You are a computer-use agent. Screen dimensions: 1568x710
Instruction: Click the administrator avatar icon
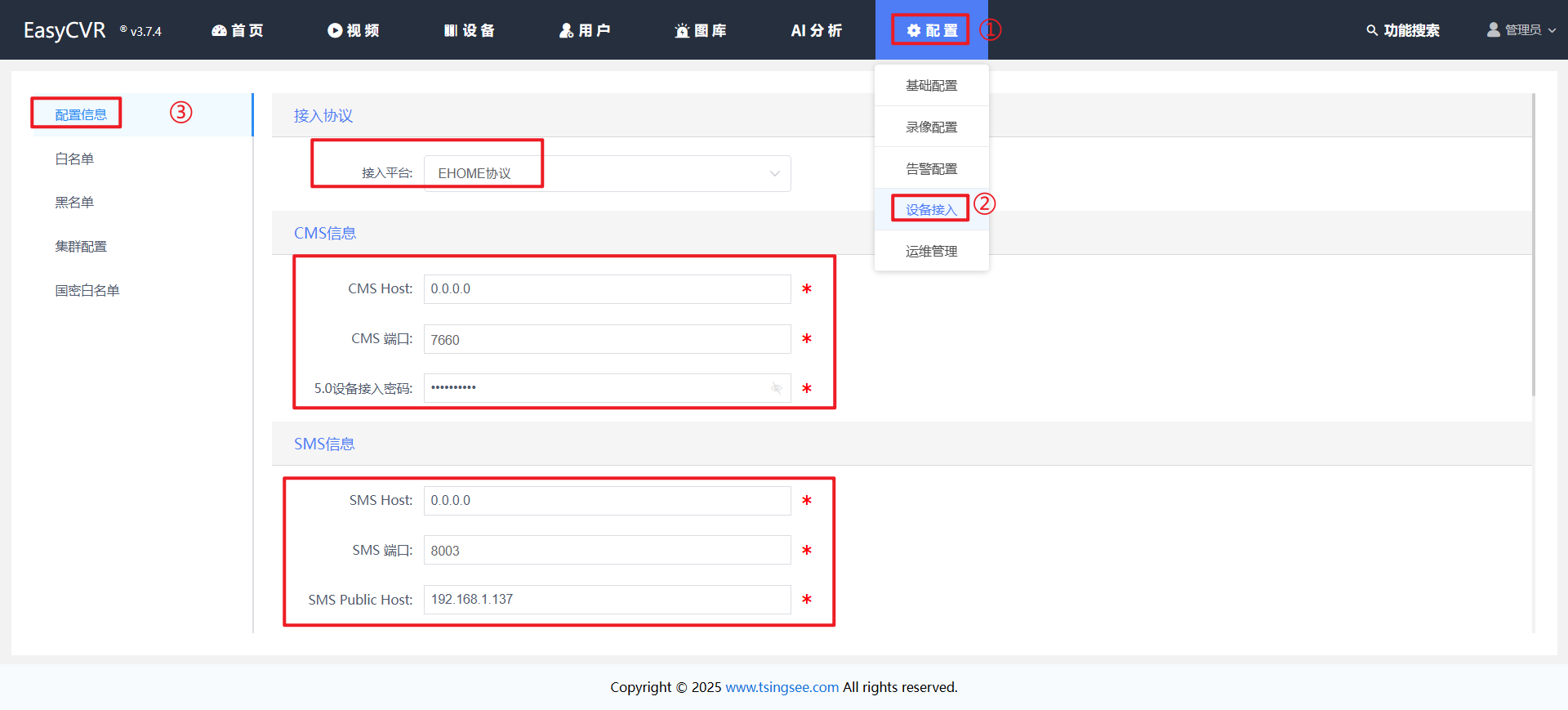(1494, 30)
